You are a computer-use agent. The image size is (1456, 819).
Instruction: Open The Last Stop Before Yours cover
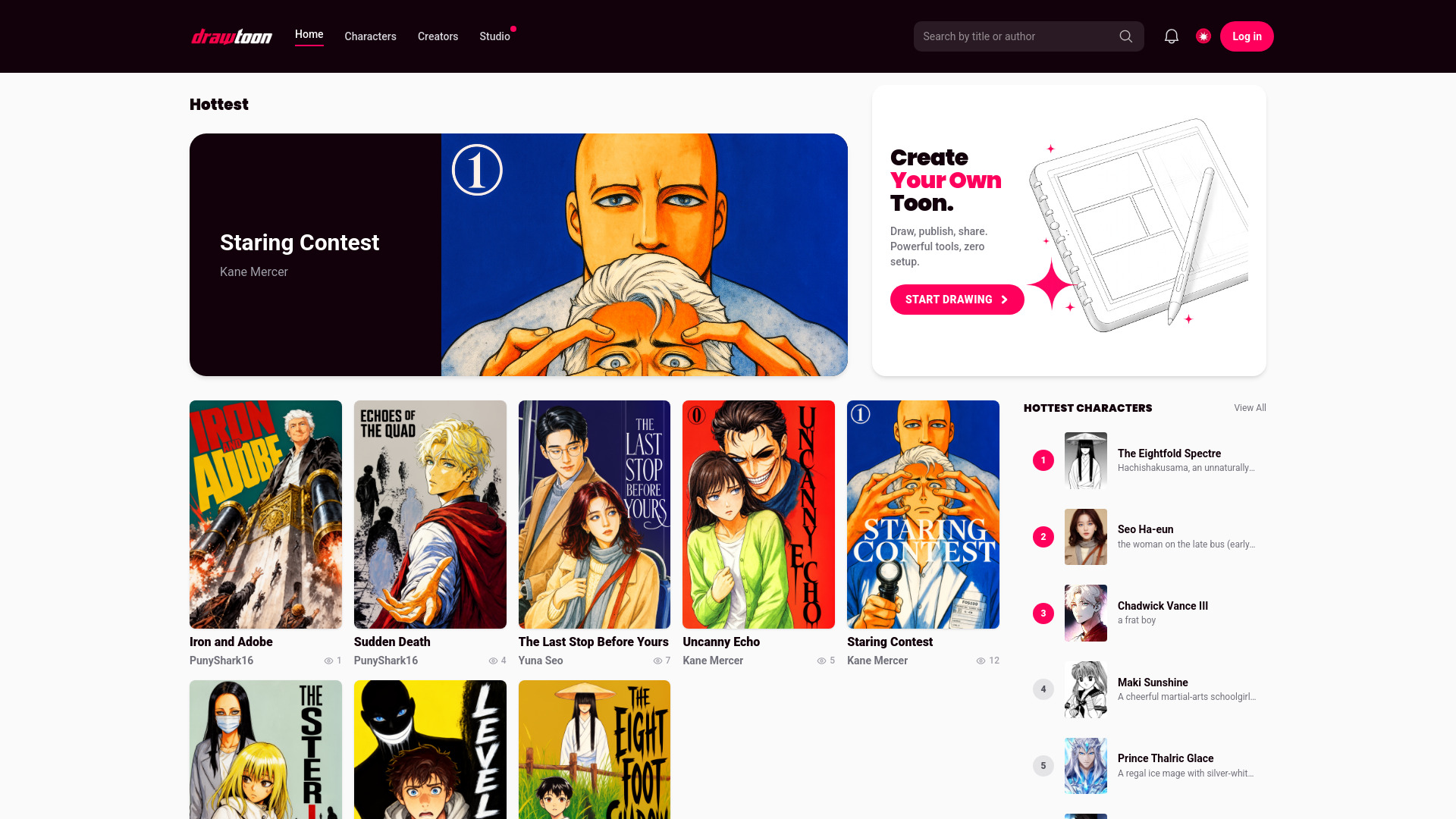click(595, 514)
